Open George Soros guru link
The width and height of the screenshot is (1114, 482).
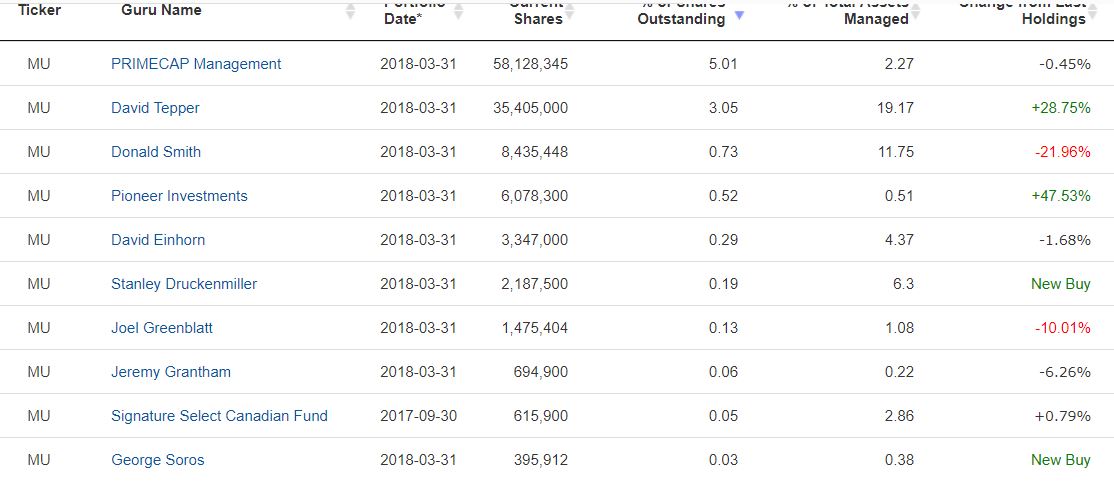[x=158, y=460]
